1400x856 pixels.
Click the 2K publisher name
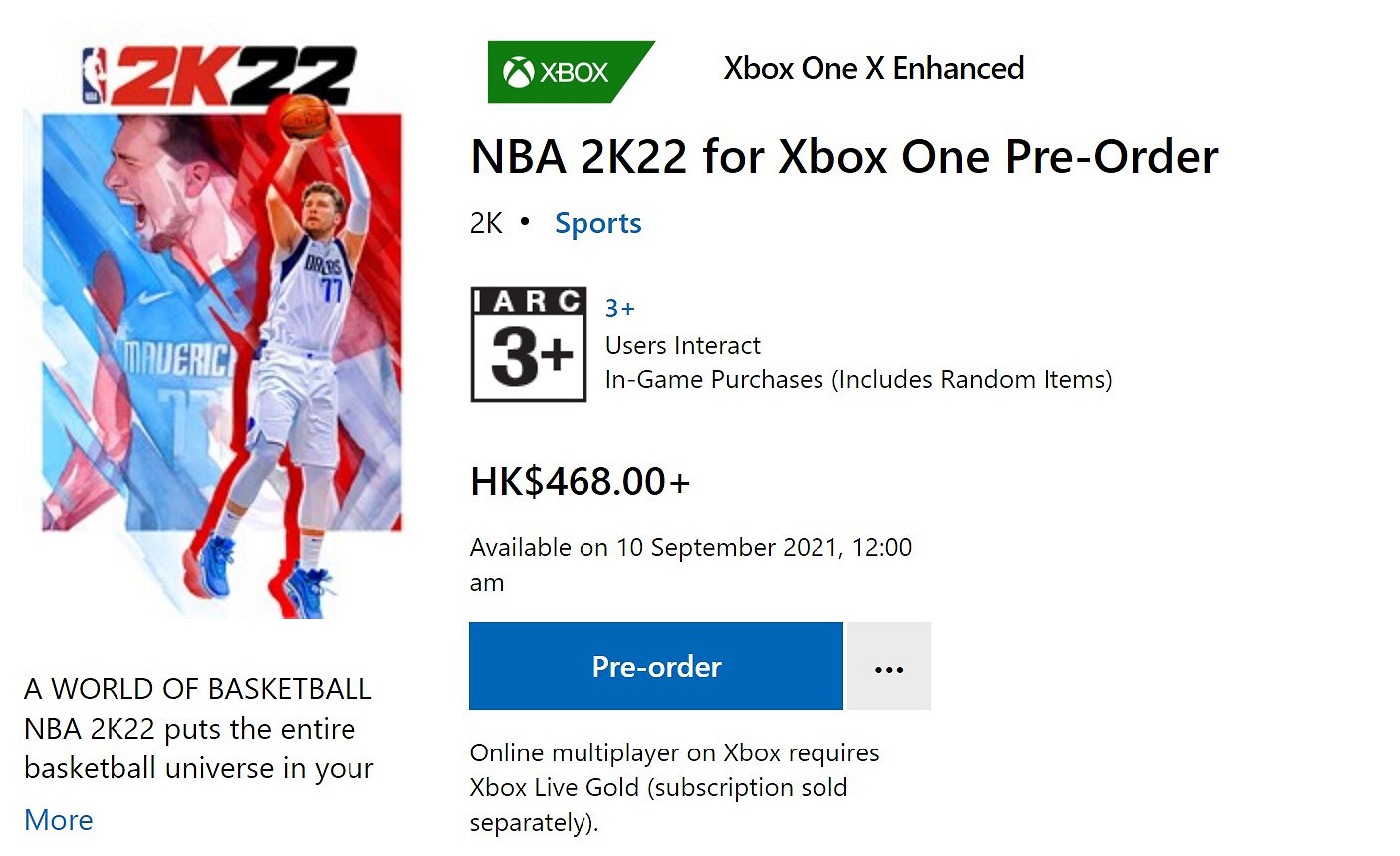[x=485, y=222]
